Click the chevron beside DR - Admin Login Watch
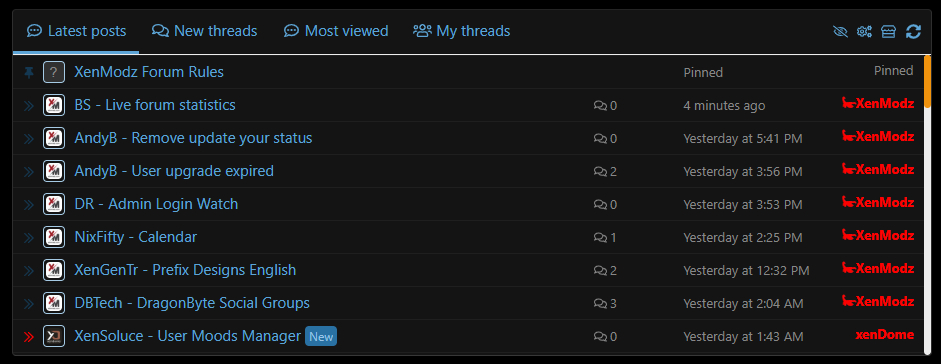The height and width of the screenshot is (364, 941). tap(29, 205)
